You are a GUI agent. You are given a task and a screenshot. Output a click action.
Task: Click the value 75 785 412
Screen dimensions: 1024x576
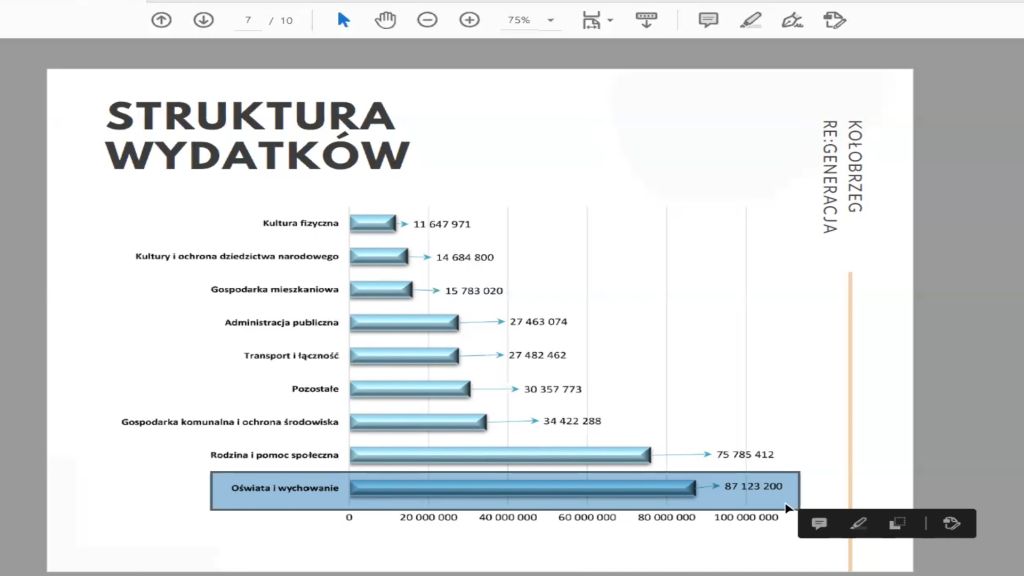click(745, 455)
